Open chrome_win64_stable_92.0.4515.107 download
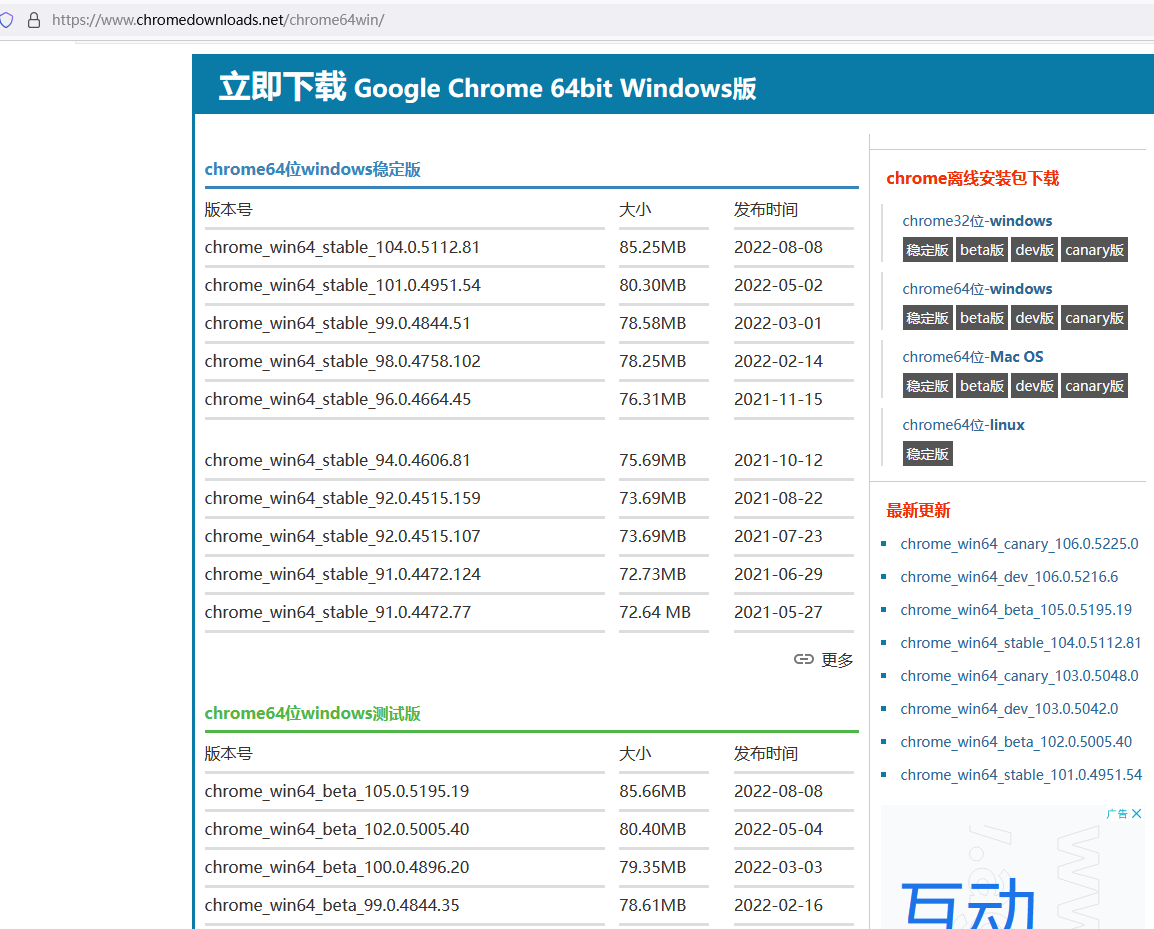 click(342, 537)
